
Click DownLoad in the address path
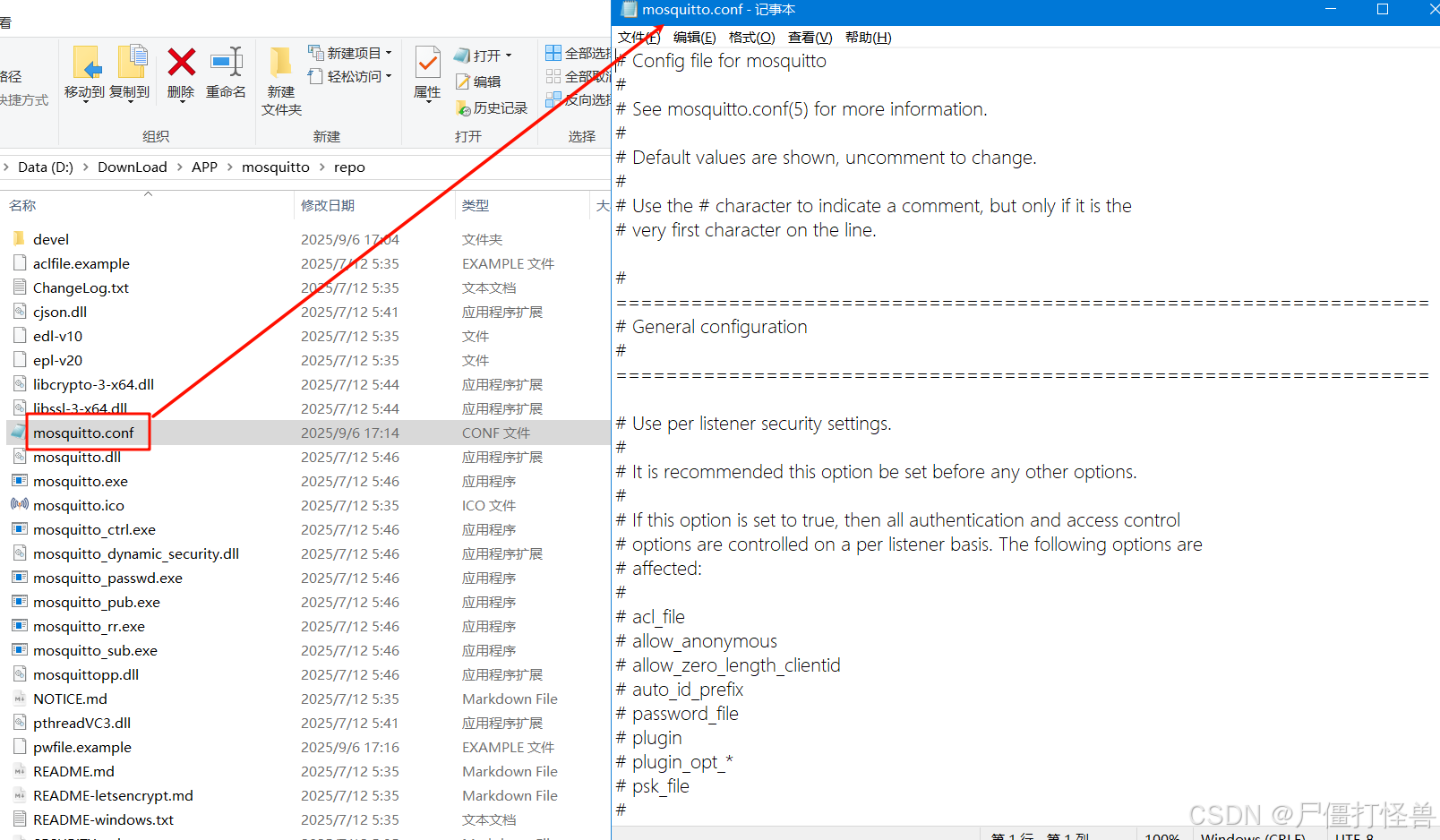pos(133,167)
